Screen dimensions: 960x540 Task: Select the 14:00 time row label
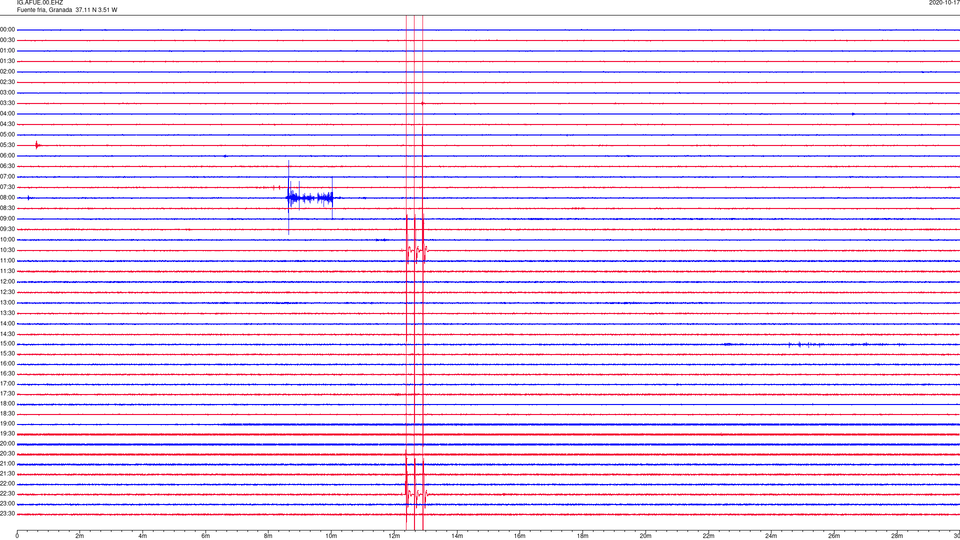click(x=7, y=324)
